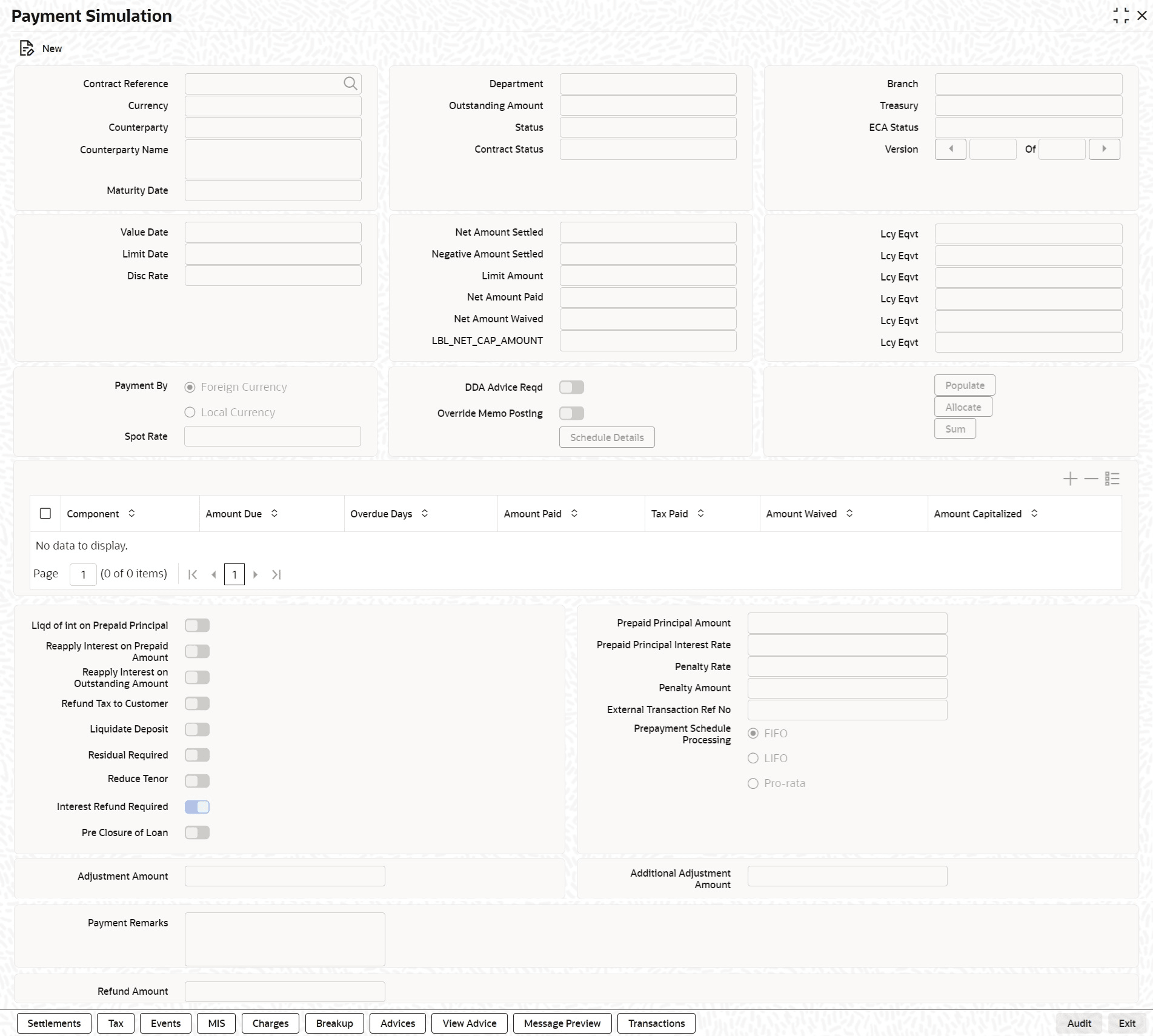Disable Interest Refund Required switch
The height and width of the screenshot is (1036, 1153).
click(197, 807)
